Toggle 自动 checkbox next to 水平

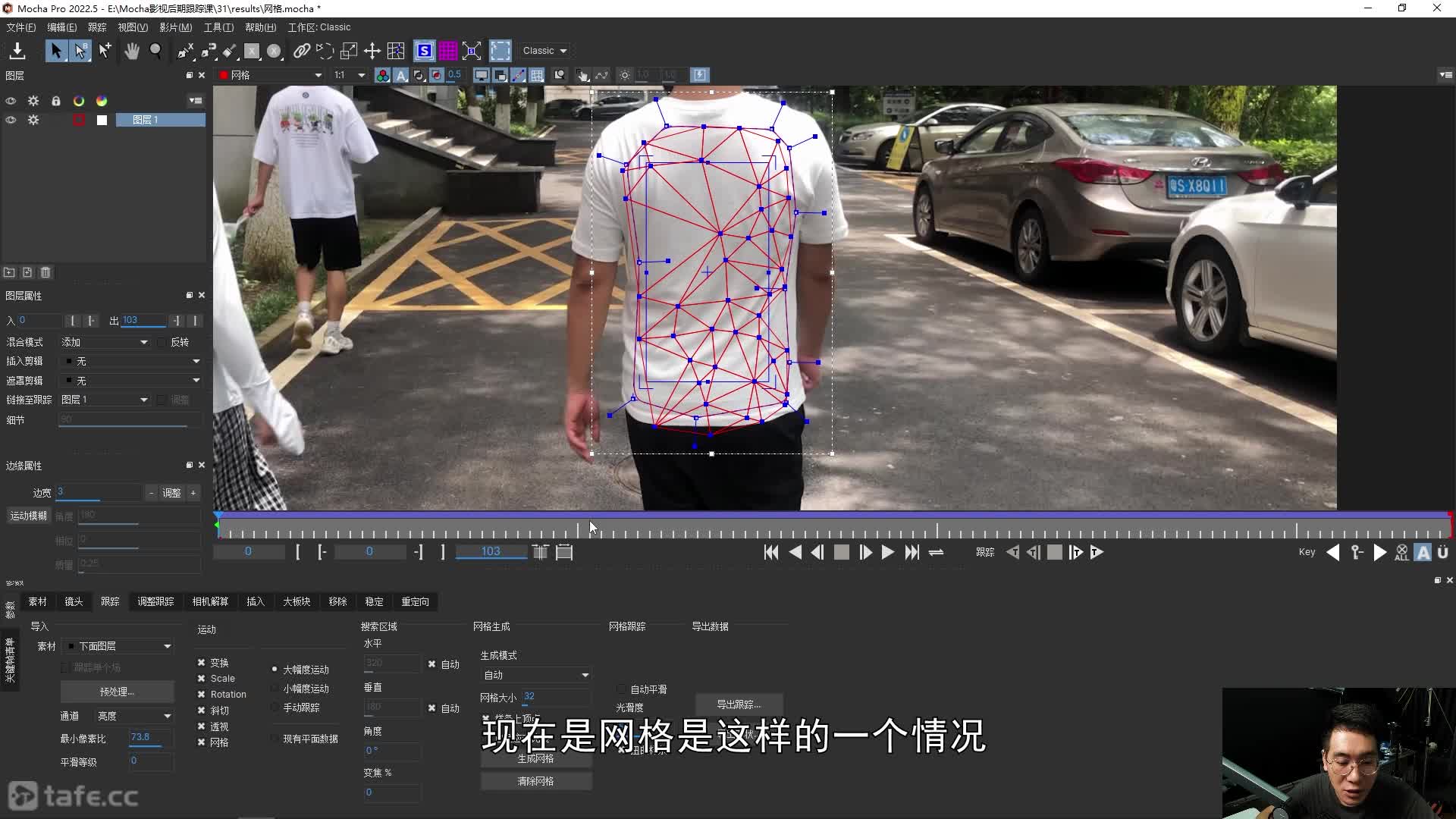432,664
